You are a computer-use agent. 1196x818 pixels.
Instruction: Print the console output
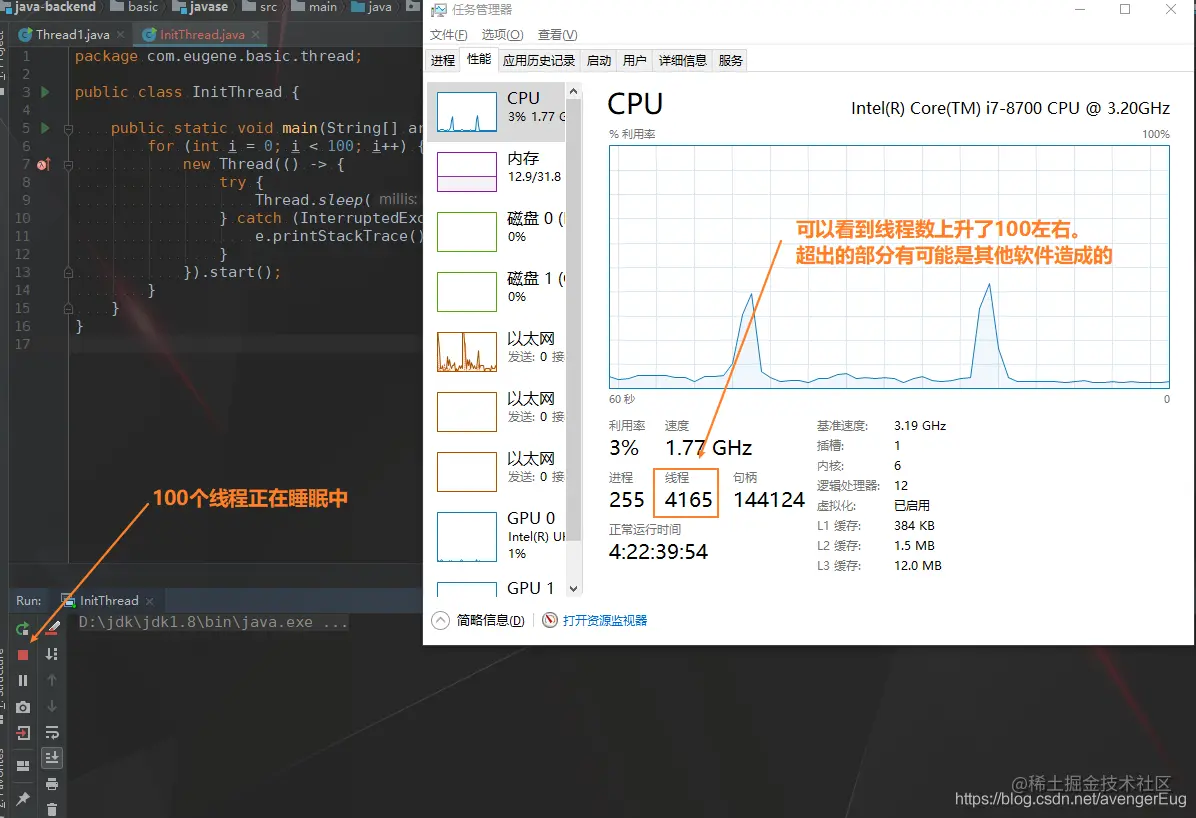pyautogui.click(x=52, y=784)
